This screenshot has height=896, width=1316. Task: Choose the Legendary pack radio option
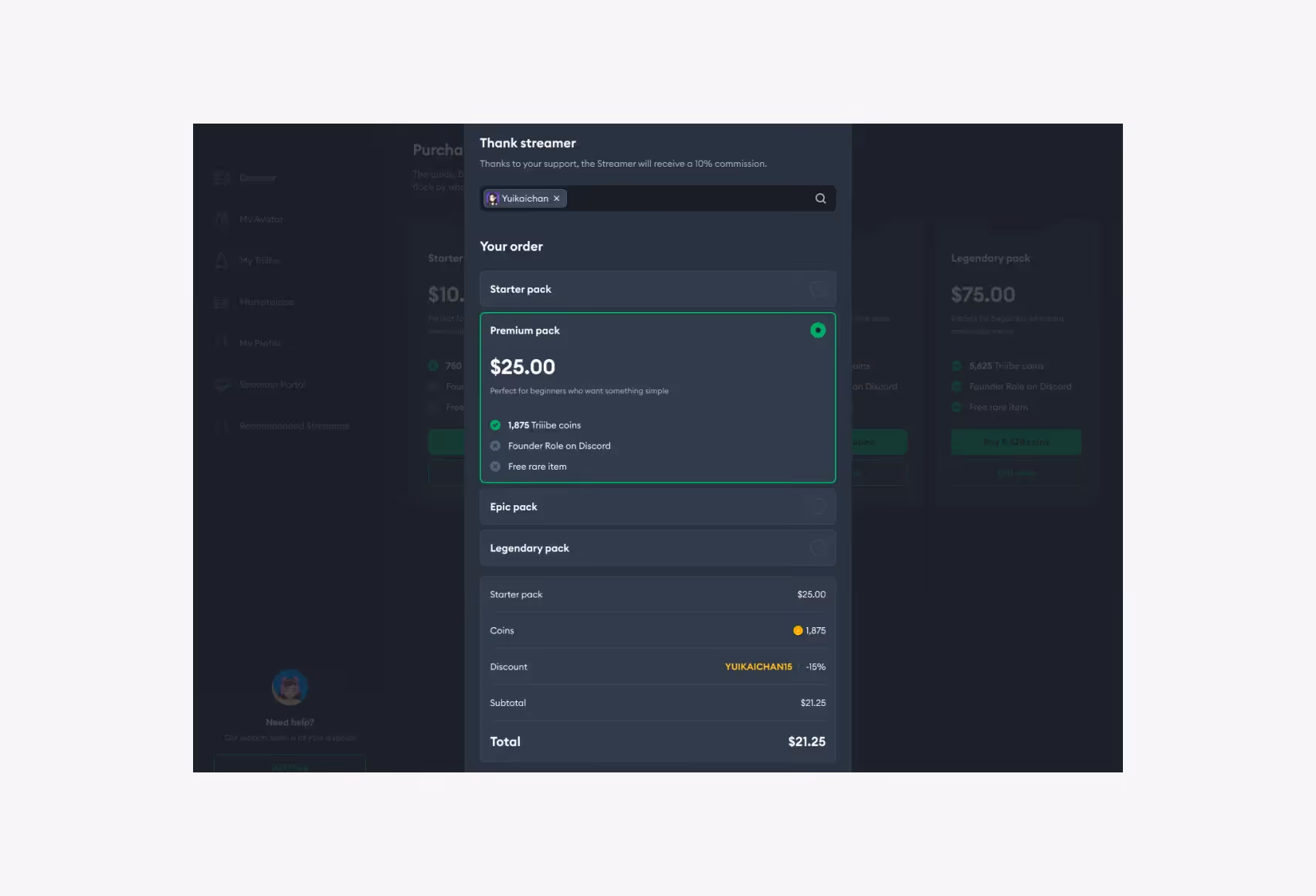point(818,548)
